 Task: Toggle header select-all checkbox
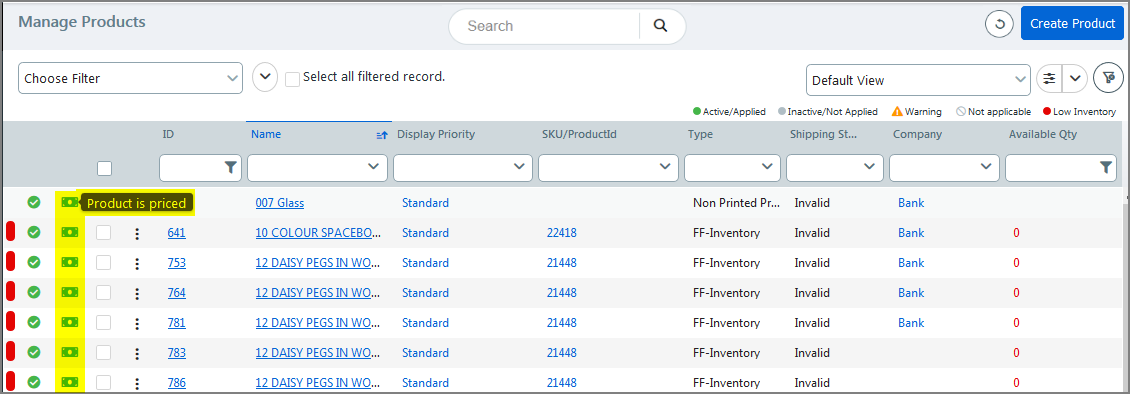(x=104, y=169)
